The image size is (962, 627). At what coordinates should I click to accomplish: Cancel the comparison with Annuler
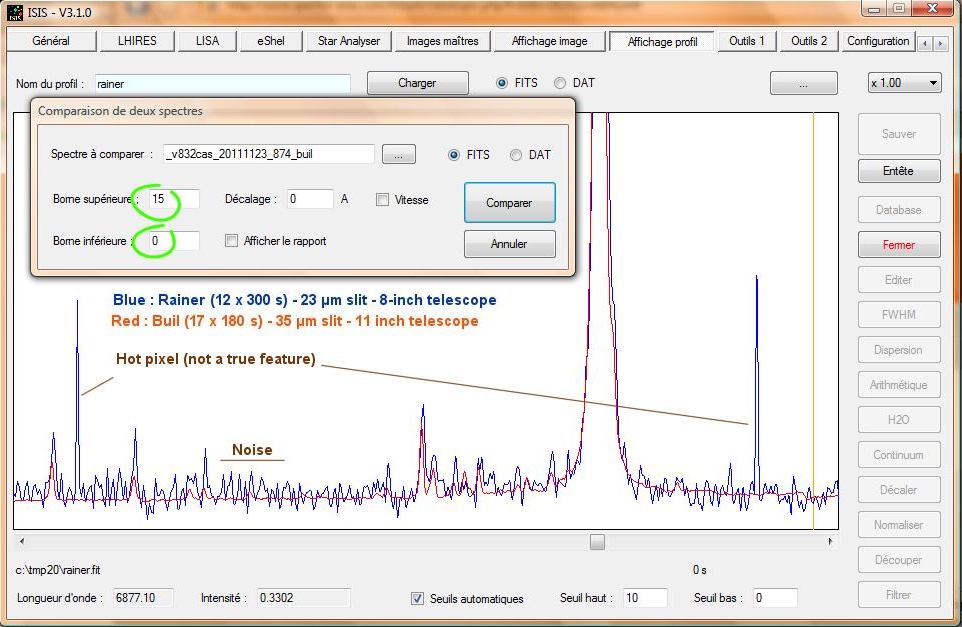coord(509,244)
